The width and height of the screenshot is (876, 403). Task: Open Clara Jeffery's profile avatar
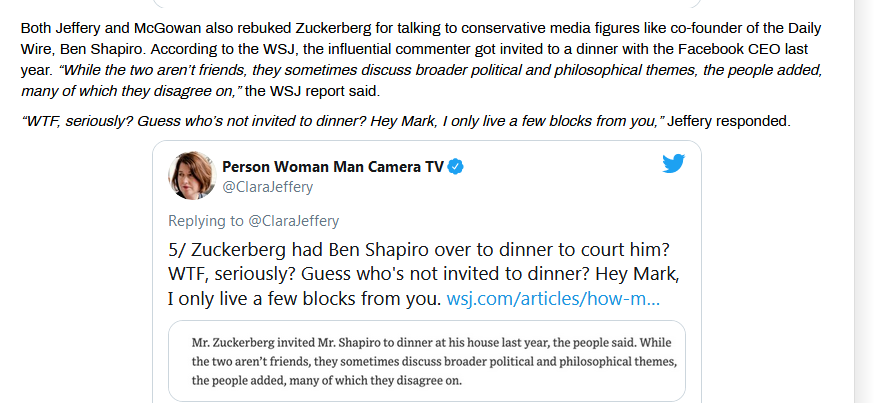point(192,176)
